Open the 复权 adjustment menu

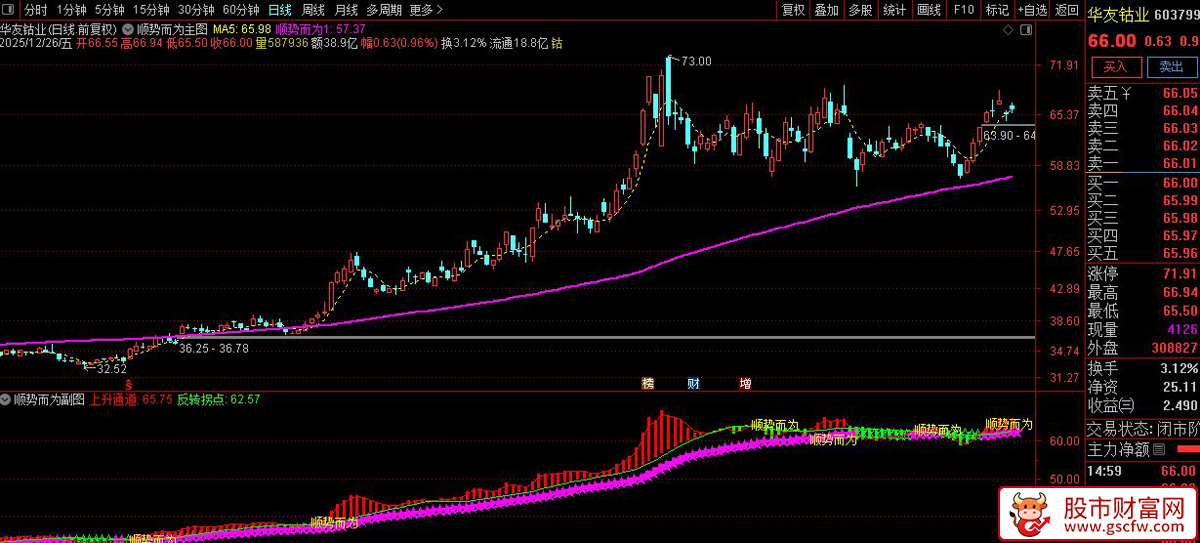click(x=793, y=10)
